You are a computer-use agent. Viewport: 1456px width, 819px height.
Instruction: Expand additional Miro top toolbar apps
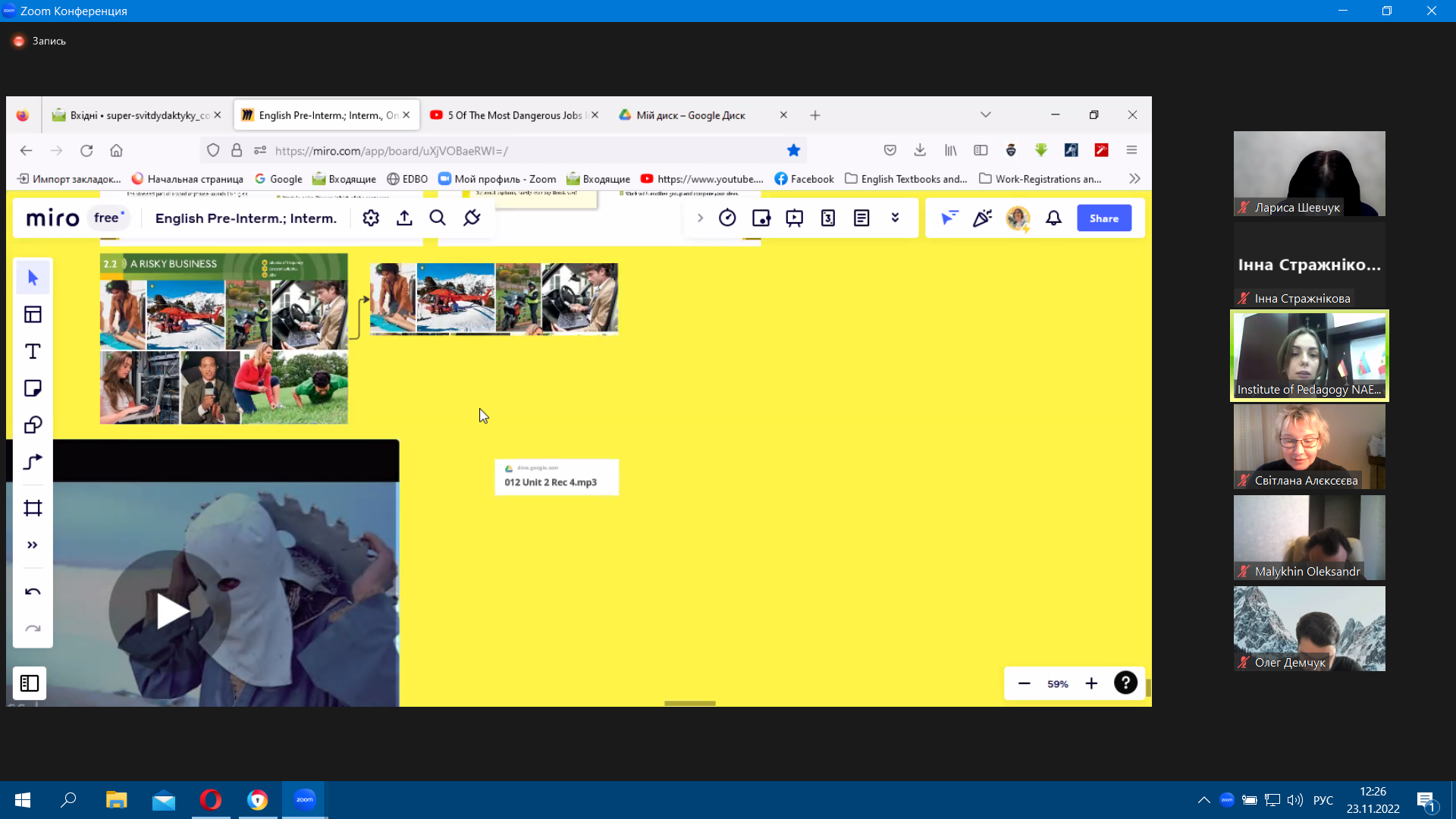click(x=895, y=218)
